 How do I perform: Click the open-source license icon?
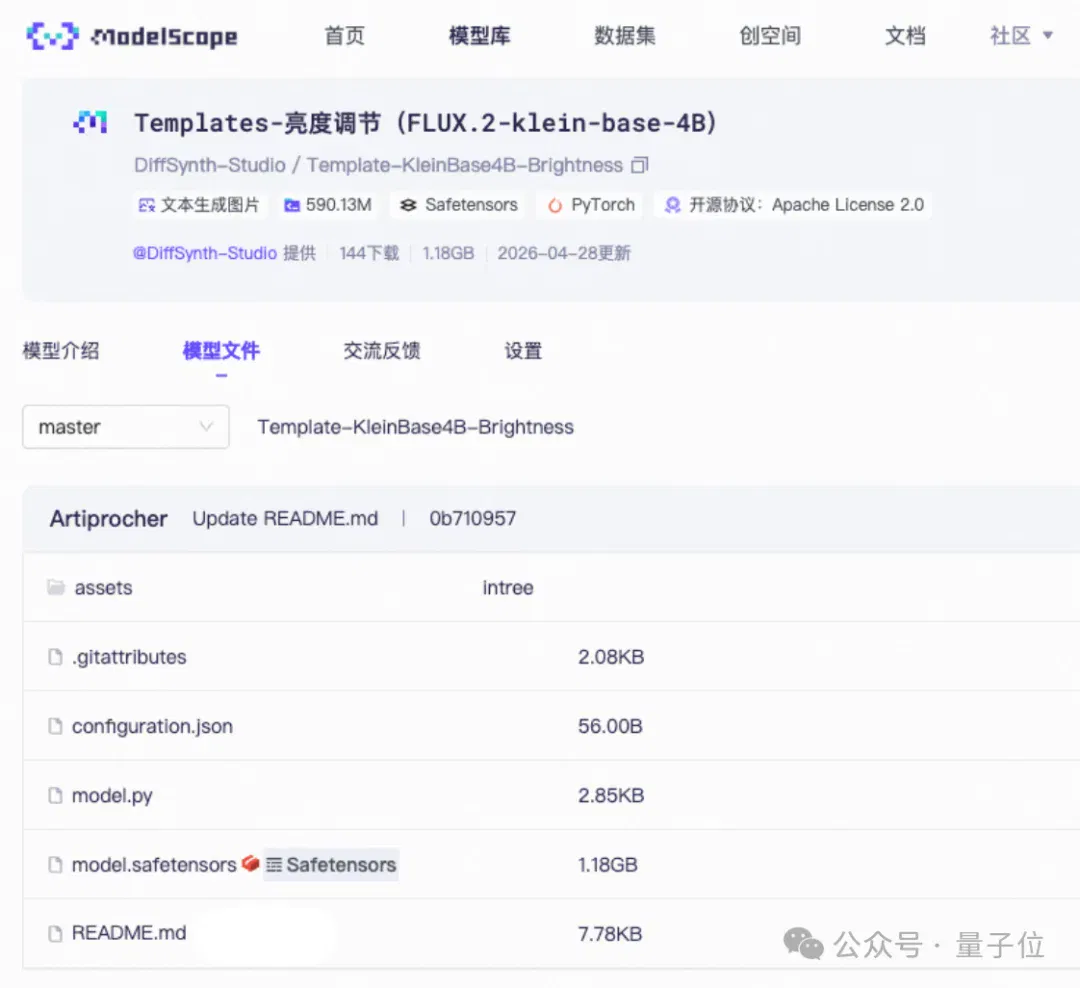click(x=672, y=205)
